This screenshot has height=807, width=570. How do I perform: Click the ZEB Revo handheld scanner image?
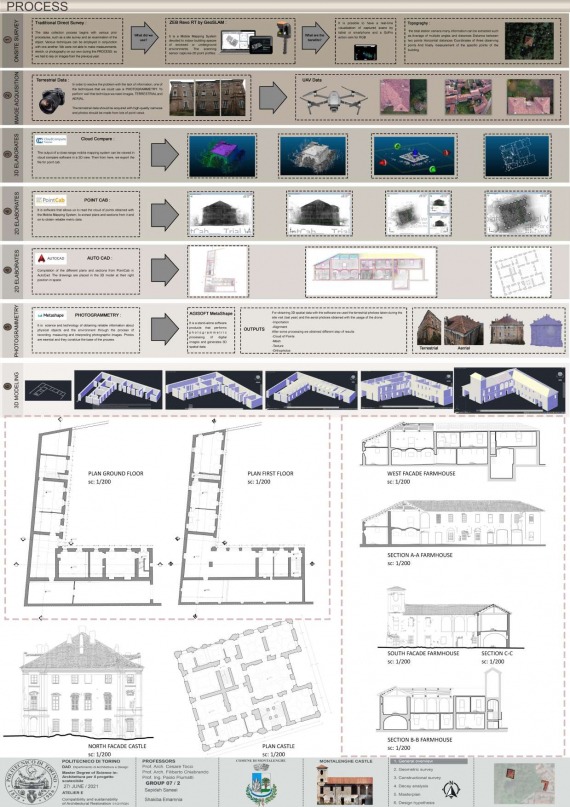(x=283, y=37)
